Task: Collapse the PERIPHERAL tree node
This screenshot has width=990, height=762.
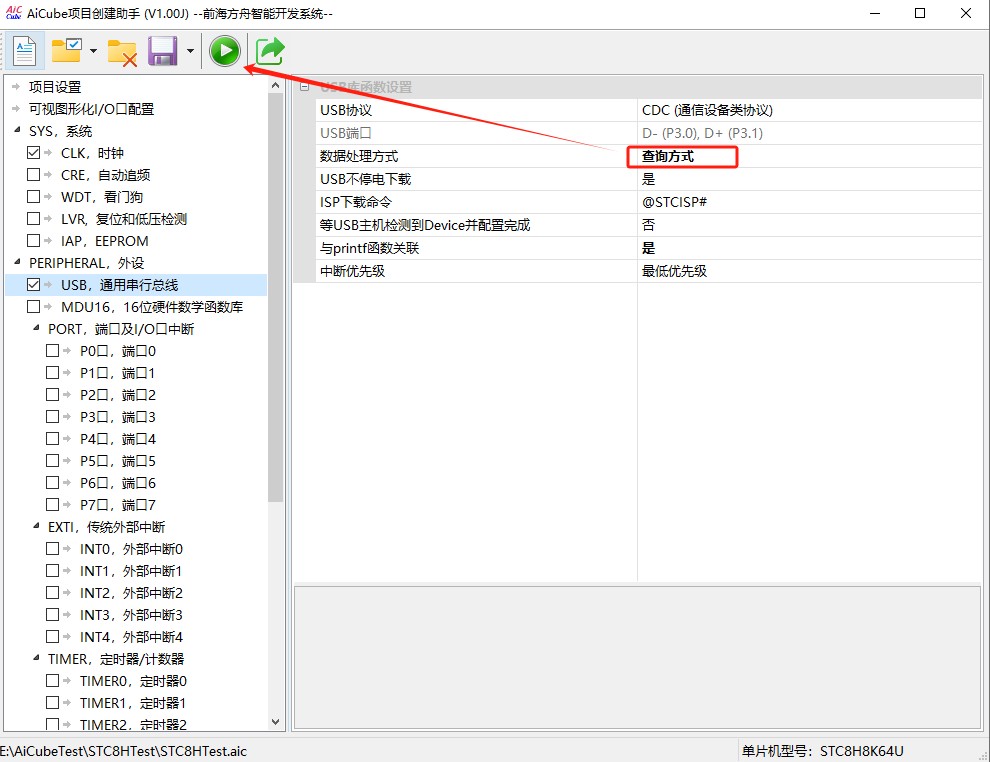Action: click(17, 263)
